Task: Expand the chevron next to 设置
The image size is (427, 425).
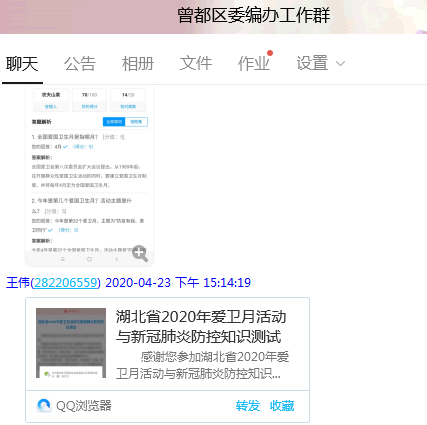Action: coord(340,64)
